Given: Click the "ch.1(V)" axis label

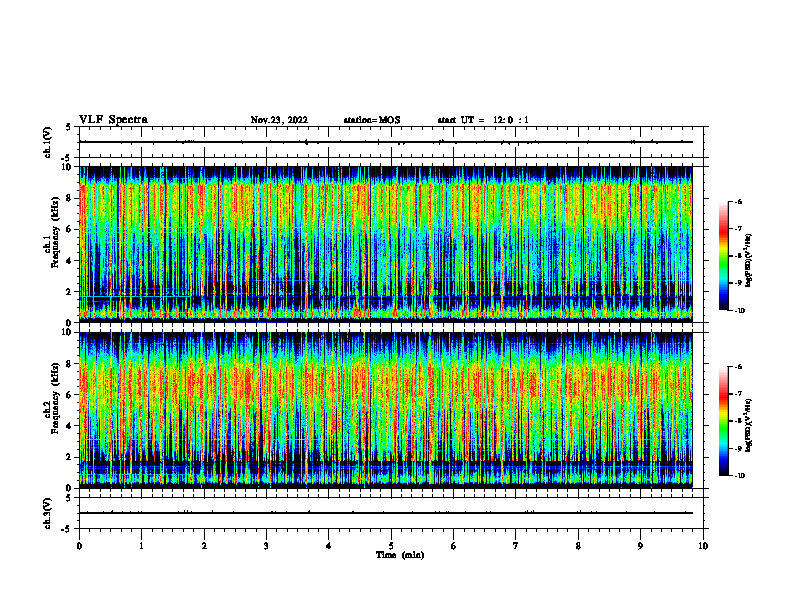Looking at the screenshot, I should coord(48,142).
